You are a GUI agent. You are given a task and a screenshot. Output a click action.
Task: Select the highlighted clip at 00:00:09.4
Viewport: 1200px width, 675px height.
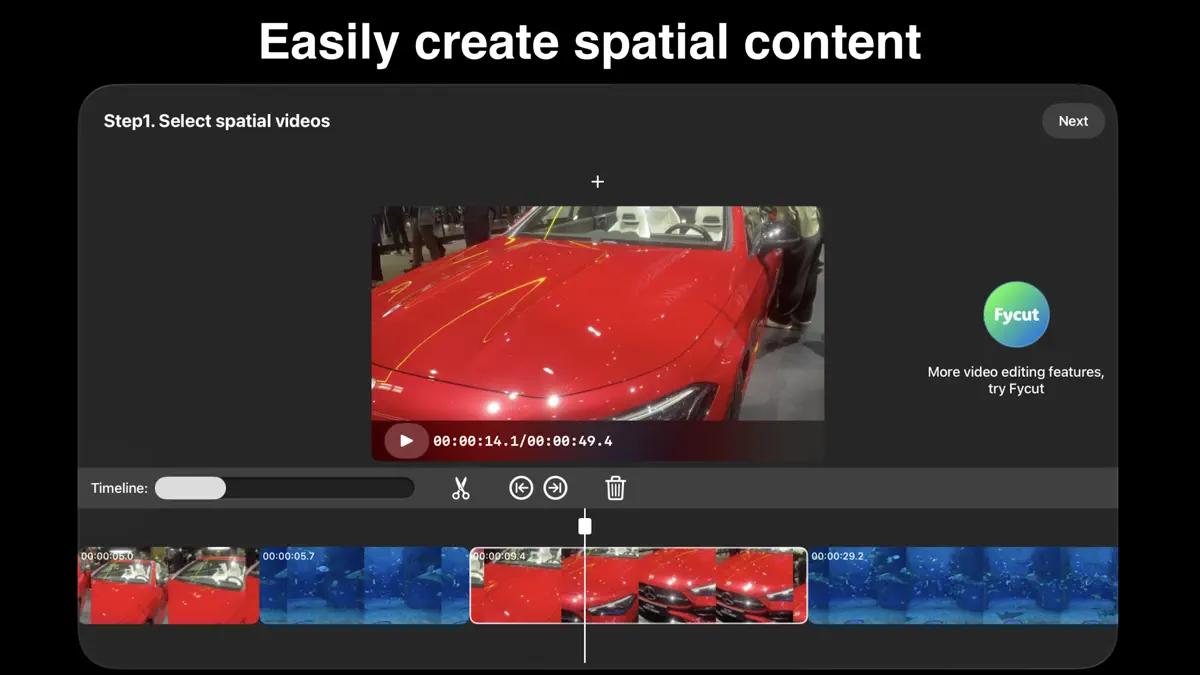(x=638, y=585)
